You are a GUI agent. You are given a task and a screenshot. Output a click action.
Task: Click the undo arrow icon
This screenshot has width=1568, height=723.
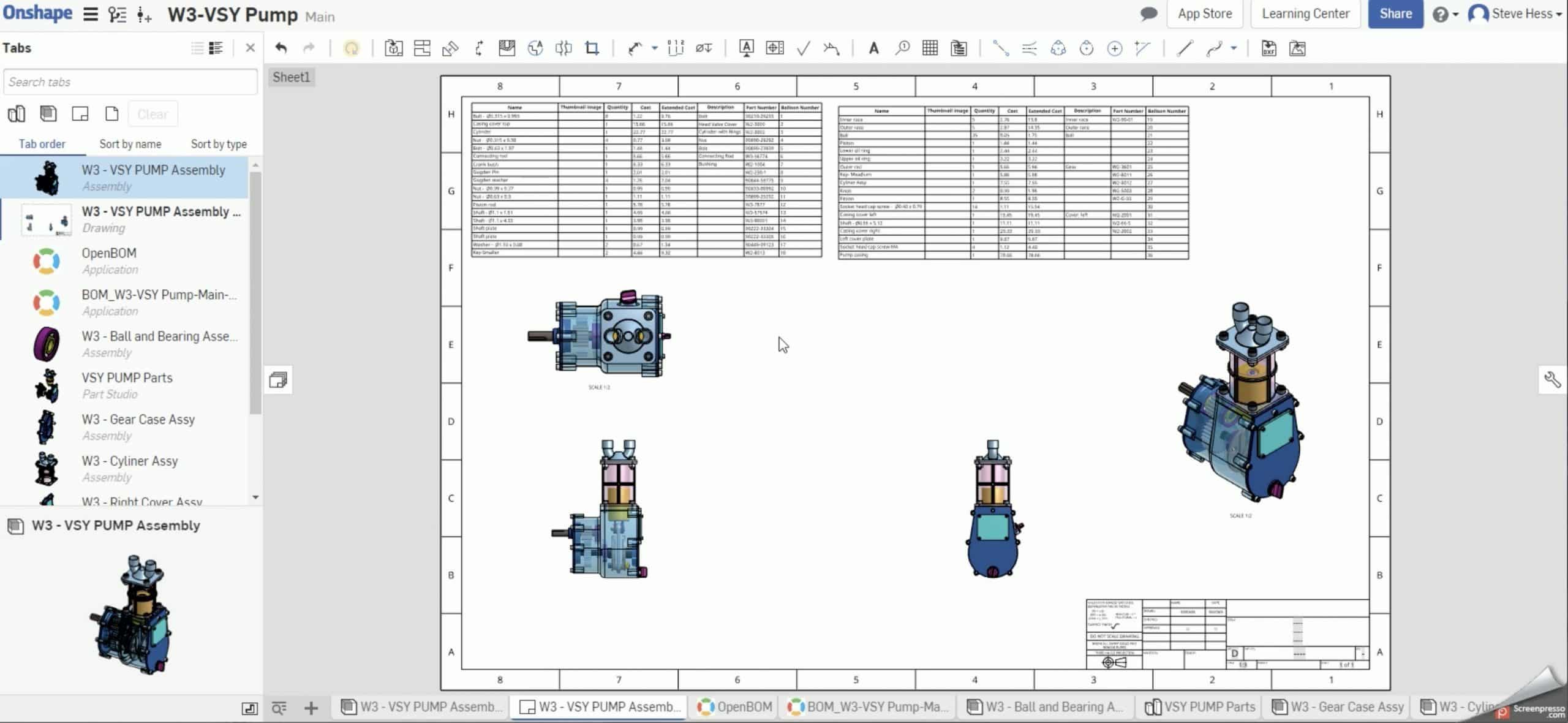tap(280, 47)
